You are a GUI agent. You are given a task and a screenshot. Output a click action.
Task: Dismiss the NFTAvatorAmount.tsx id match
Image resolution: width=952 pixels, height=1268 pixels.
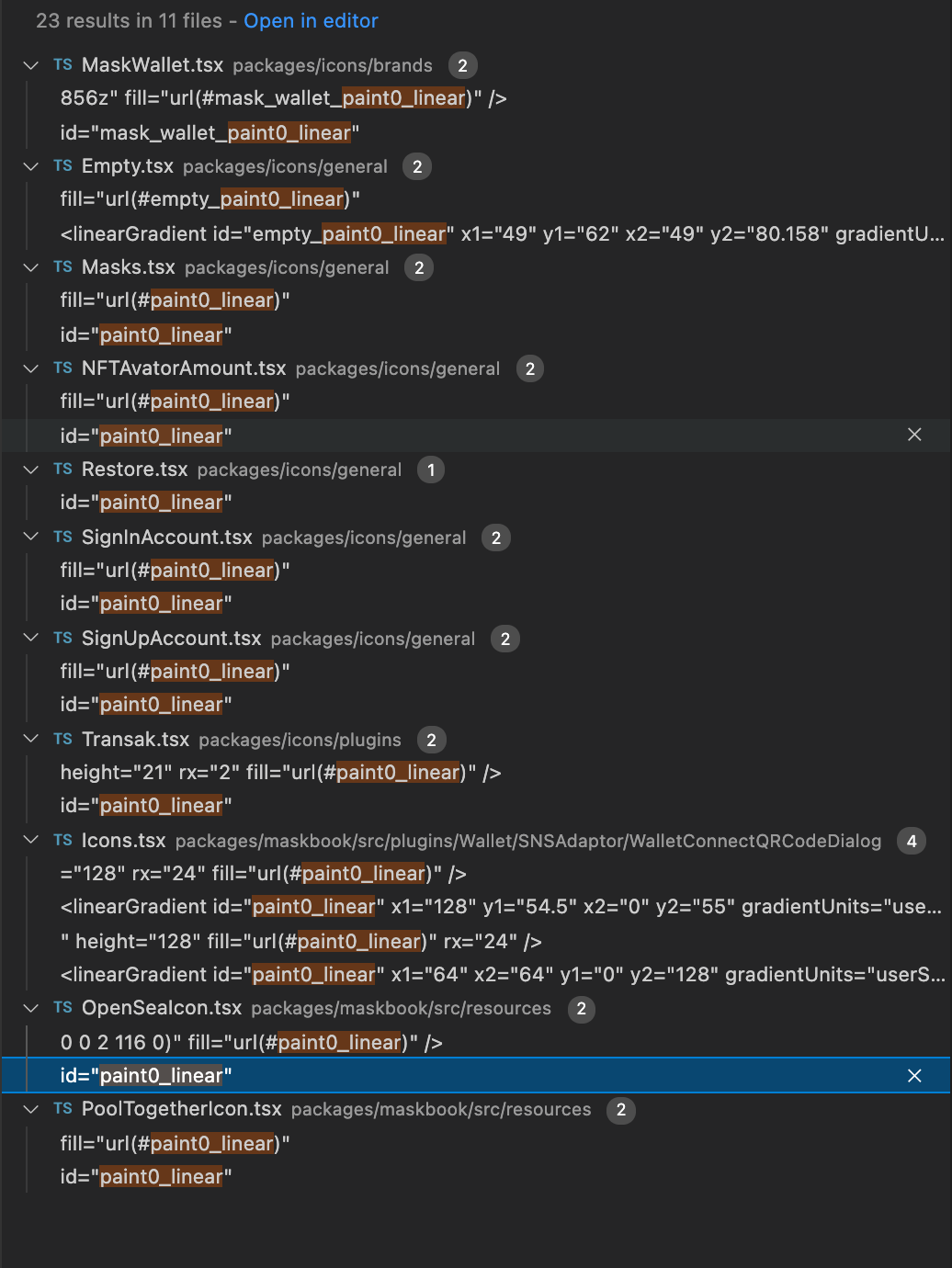coord(914,435)
